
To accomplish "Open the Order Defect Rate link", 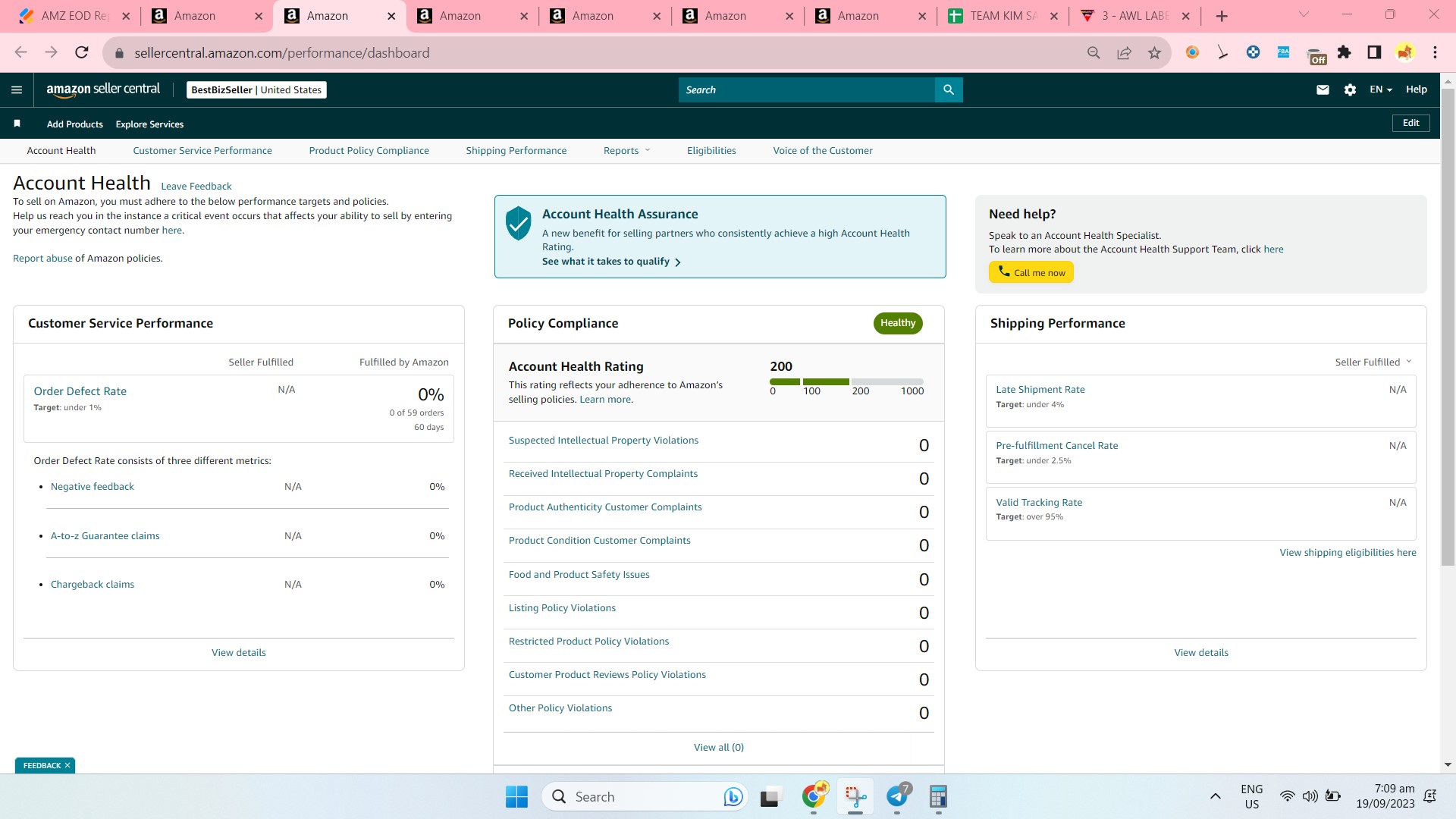I will click(x=80, y=391).
